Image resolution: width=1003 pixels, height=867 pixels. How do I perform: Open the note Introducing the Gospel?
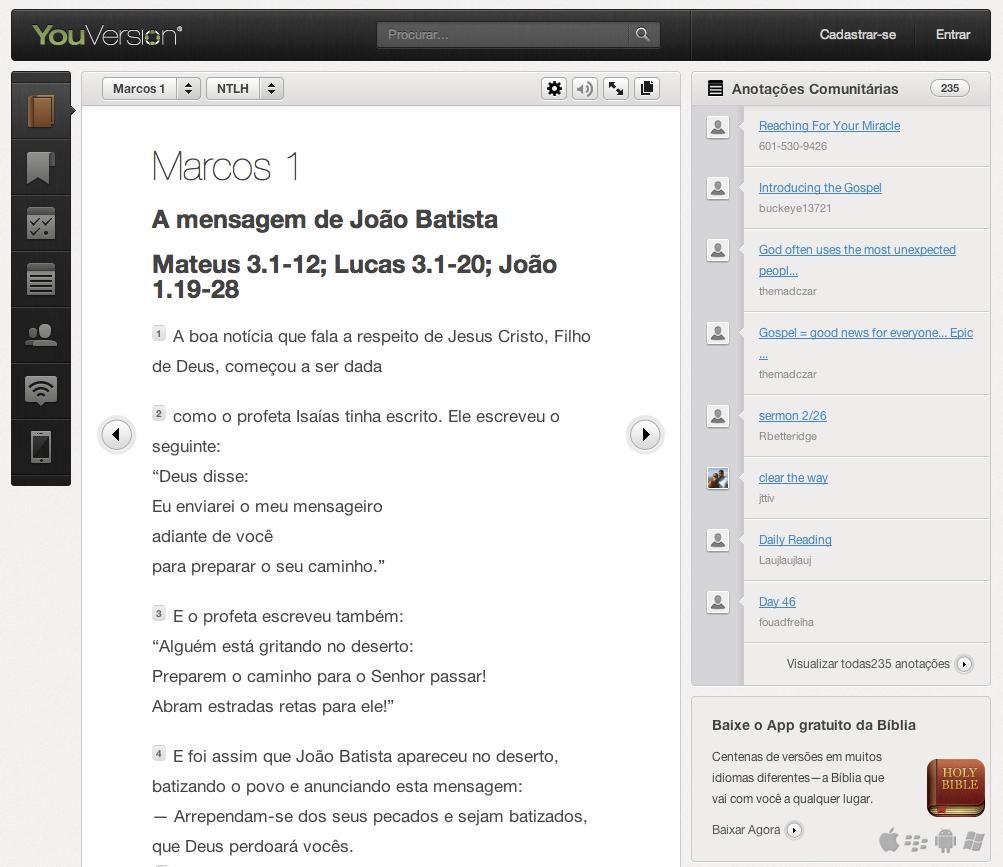pos(820,187)
